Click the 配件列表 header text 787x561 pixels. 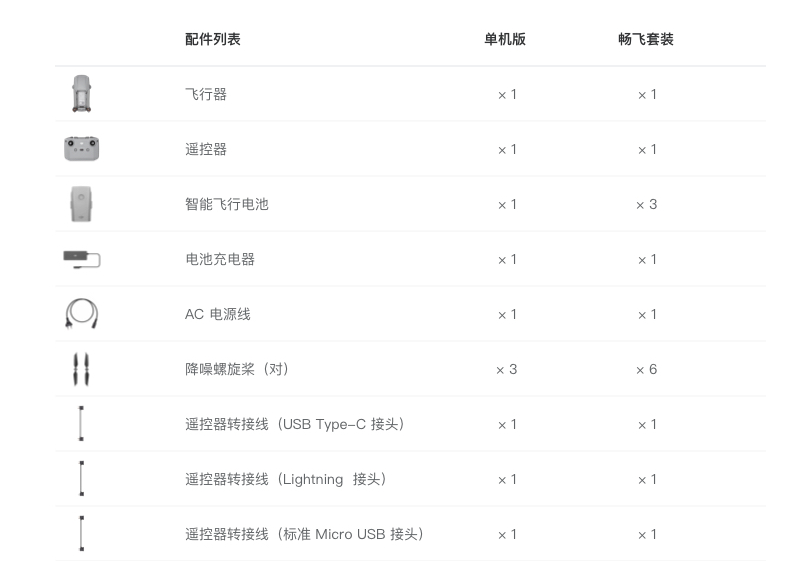213,39
